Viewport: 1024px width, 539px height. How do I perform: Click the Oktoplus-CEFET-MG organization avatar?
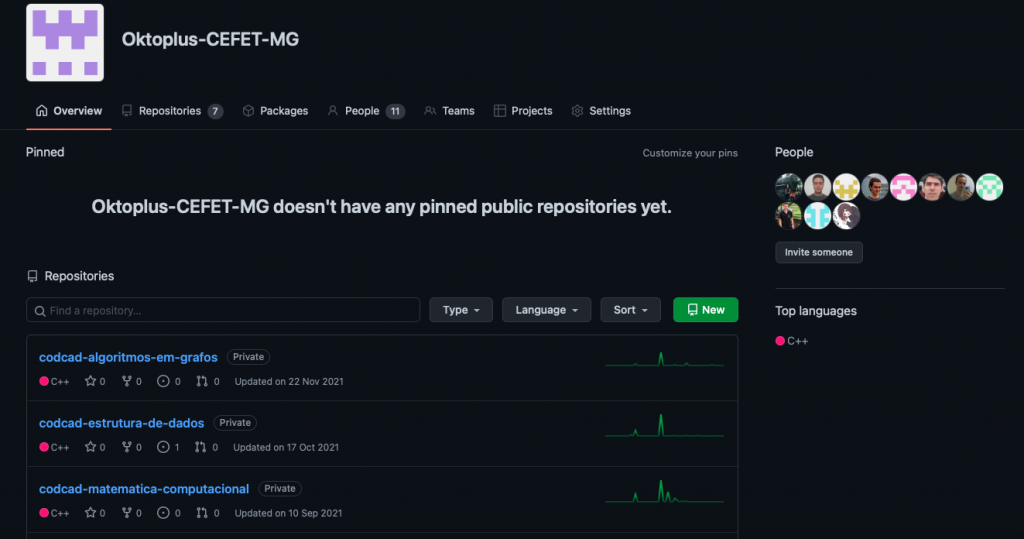pos(65,42)
